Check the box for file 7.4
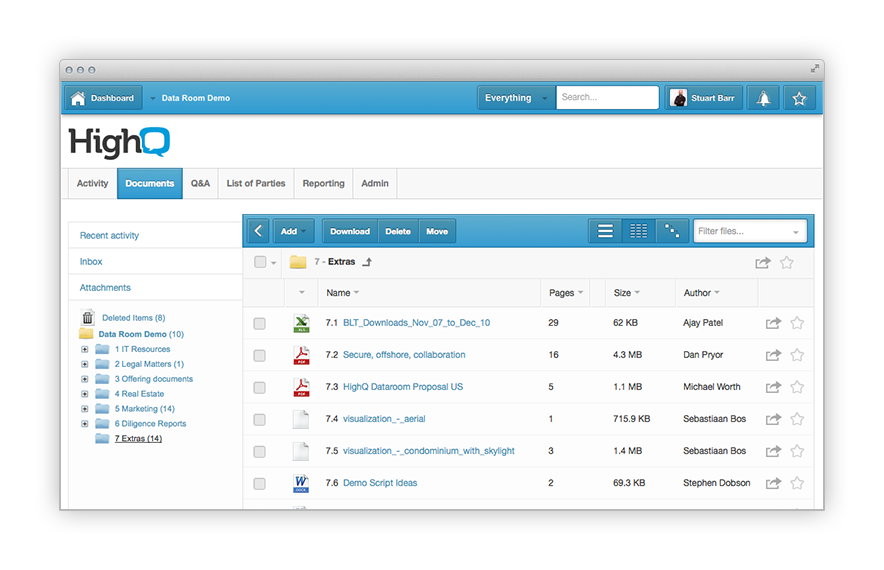This screenshot has width=884, height=570. tap(259, 420)
